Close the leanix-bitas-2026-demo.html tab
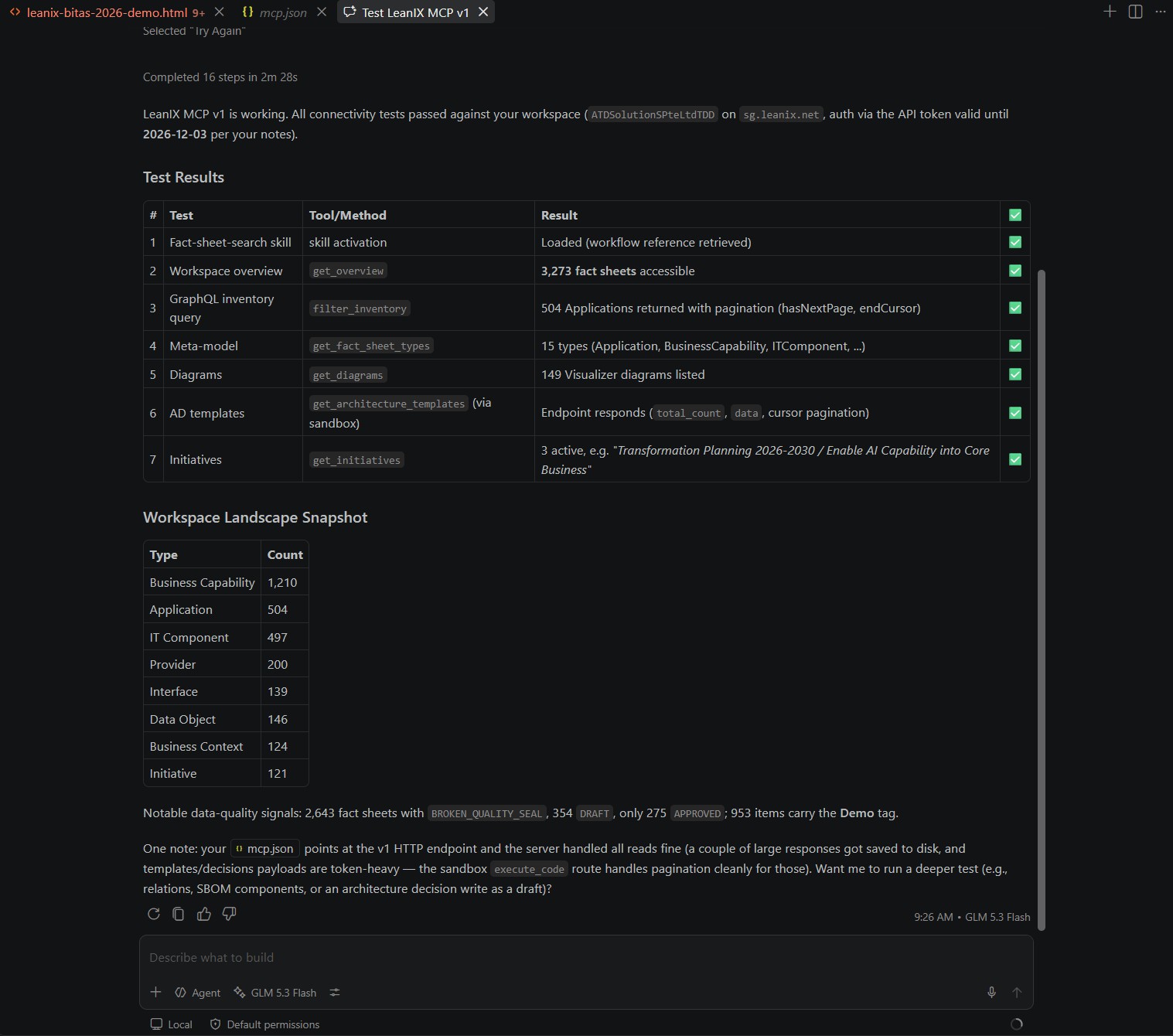This screenshot has width=1173, height=1036. [x=220, y=12]
